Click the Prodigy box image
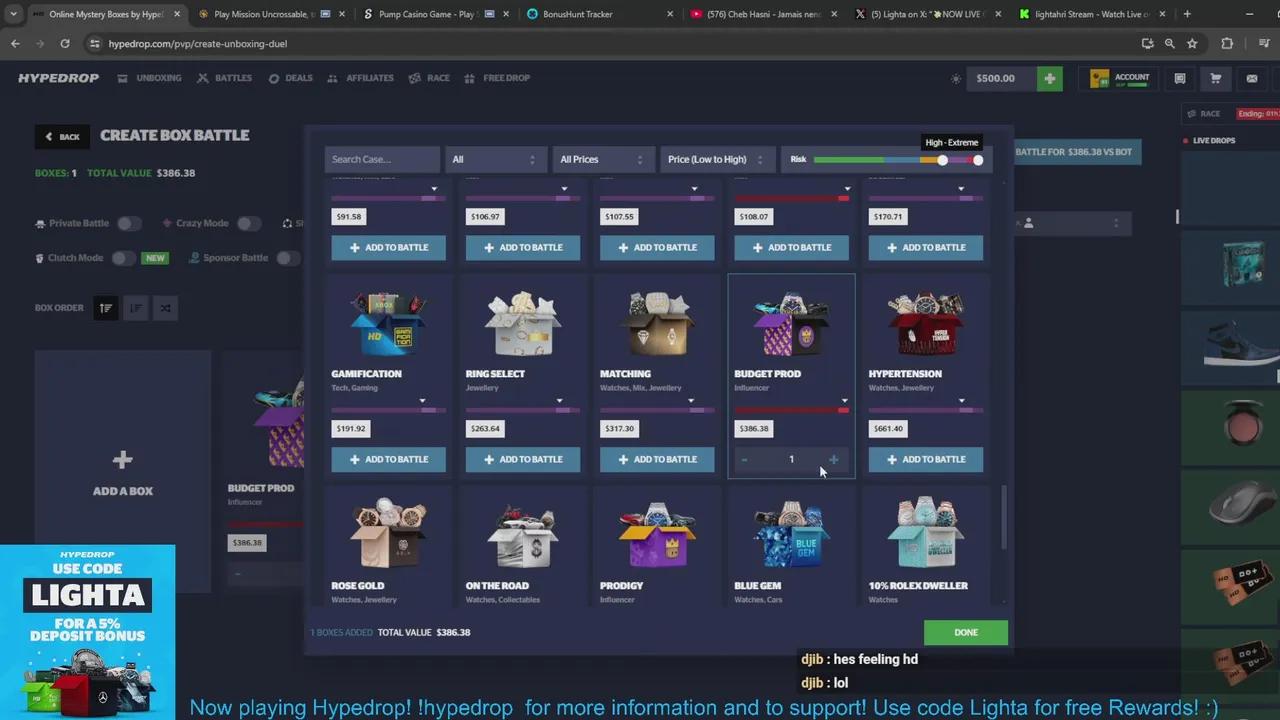The width and height of the screenshot is (1280, 720). pos(657,535)
